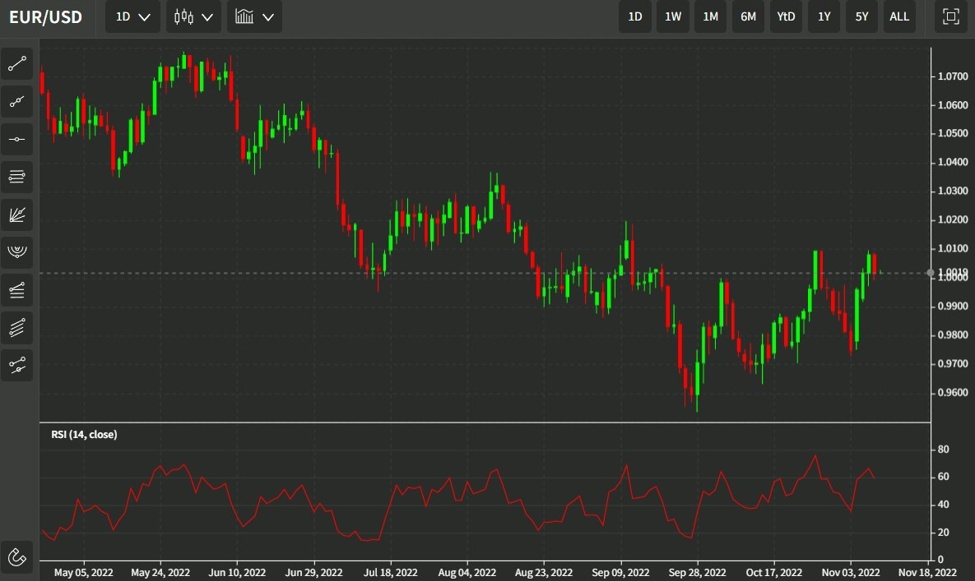The image size is (975, 581).
Task: Switch the range to 1W
Action: pos(672,16)
